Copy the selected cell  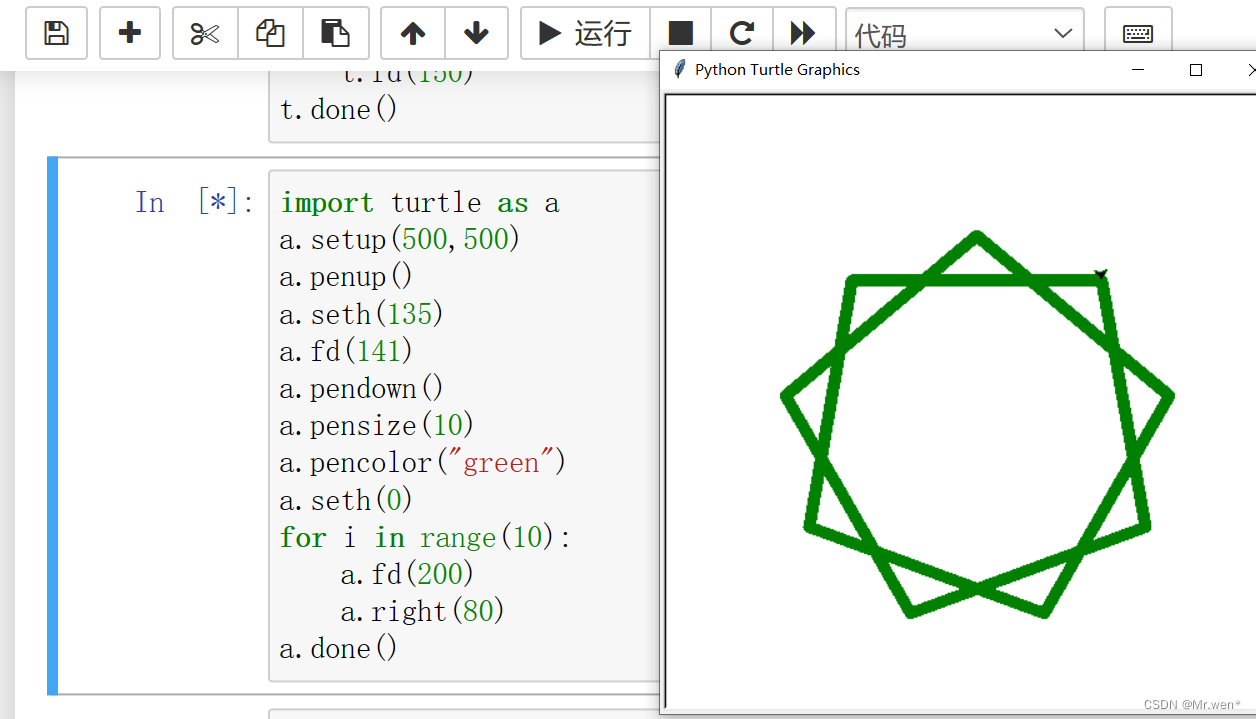(x=269, y=33)
